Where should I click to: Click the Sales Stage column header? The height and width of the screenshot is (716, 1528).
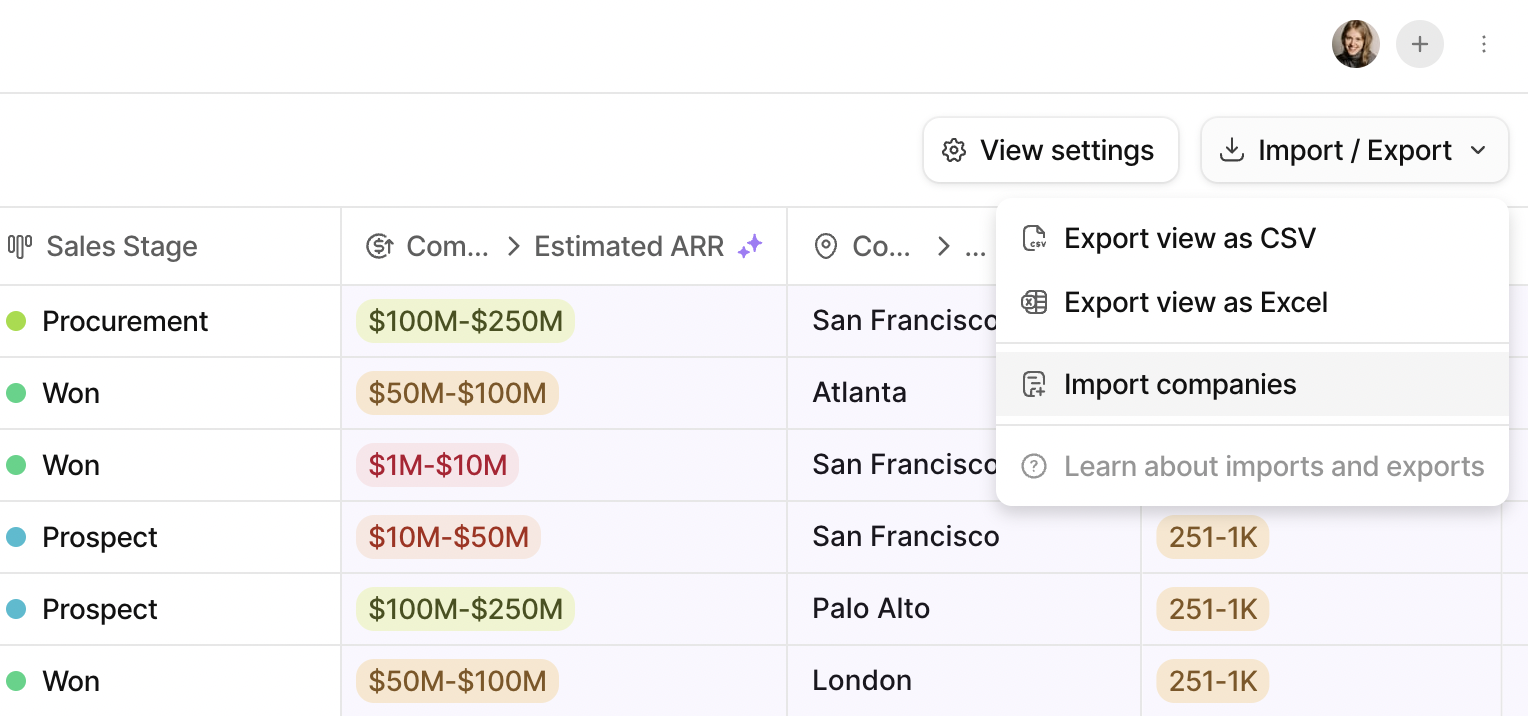point(170,246)
